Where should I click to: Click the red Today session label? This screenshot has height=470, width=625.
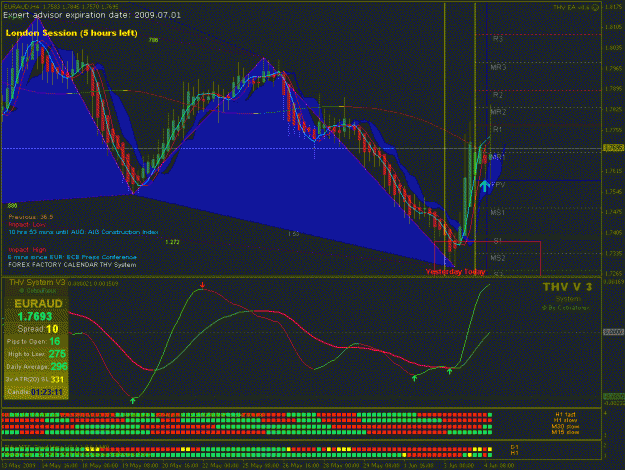474,272
